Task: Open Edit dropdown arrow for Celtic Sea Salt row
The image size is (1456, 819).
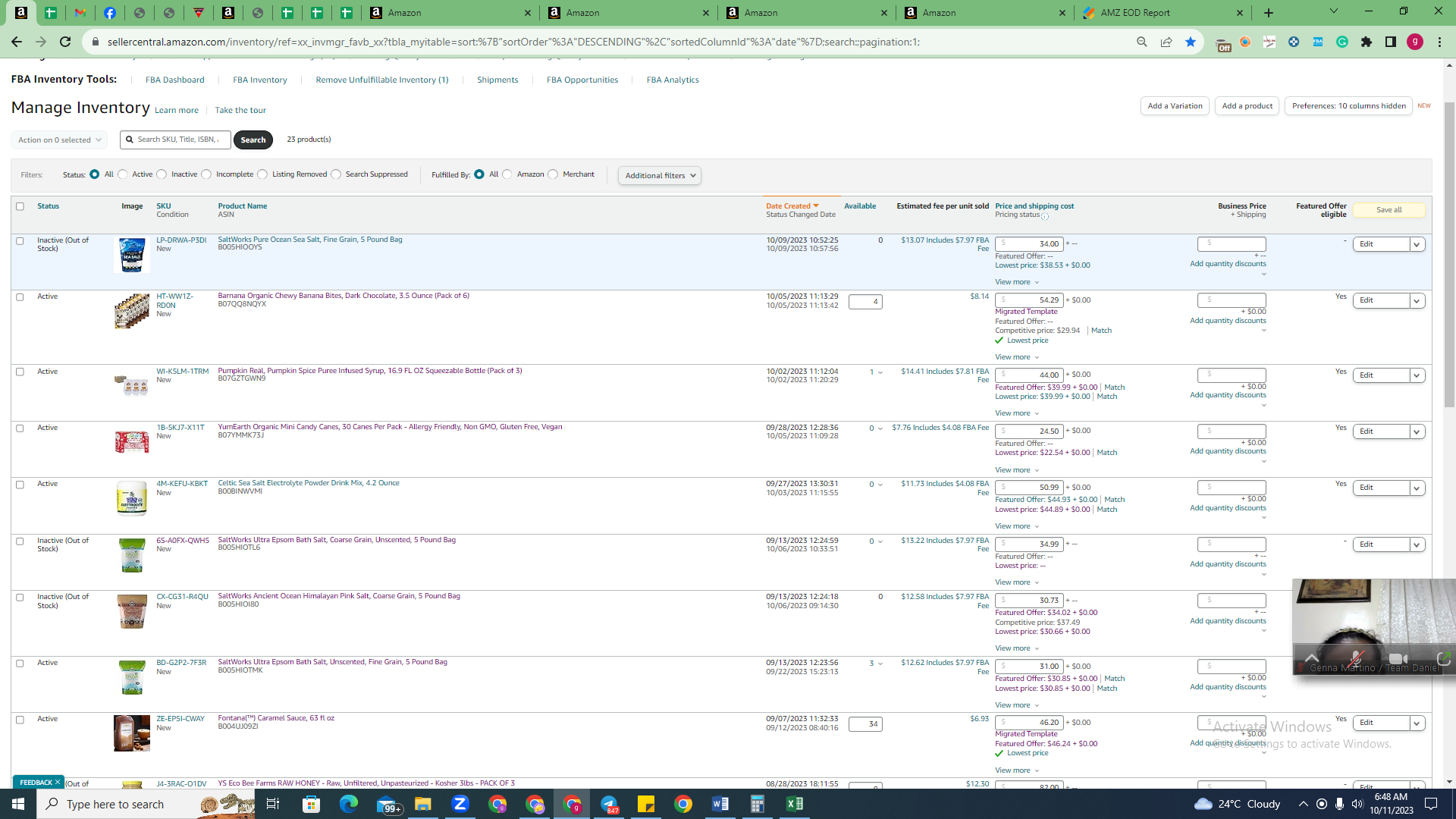Action: pyautogui.click(x=1417, y=488)
